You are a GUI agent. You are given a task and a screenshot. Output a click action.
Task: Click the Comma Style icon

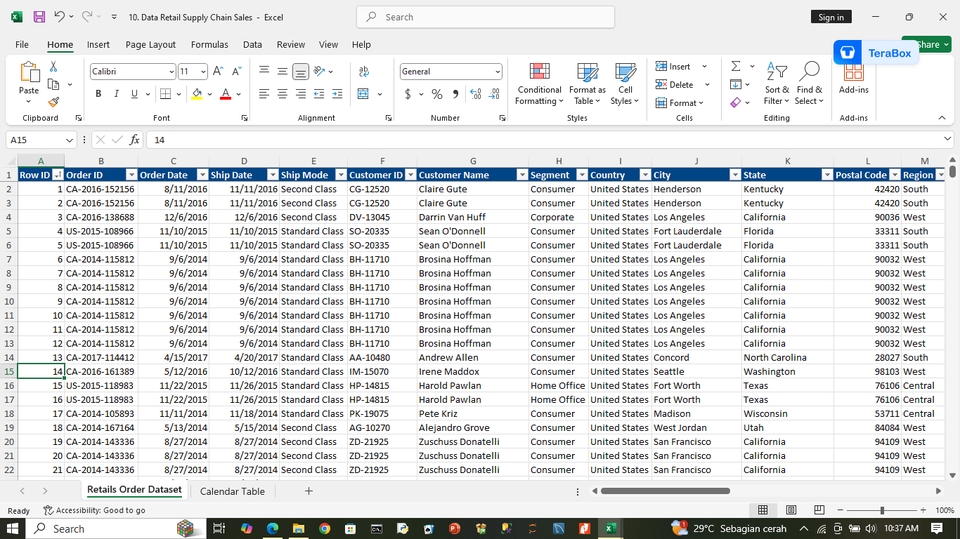[455, 94]
